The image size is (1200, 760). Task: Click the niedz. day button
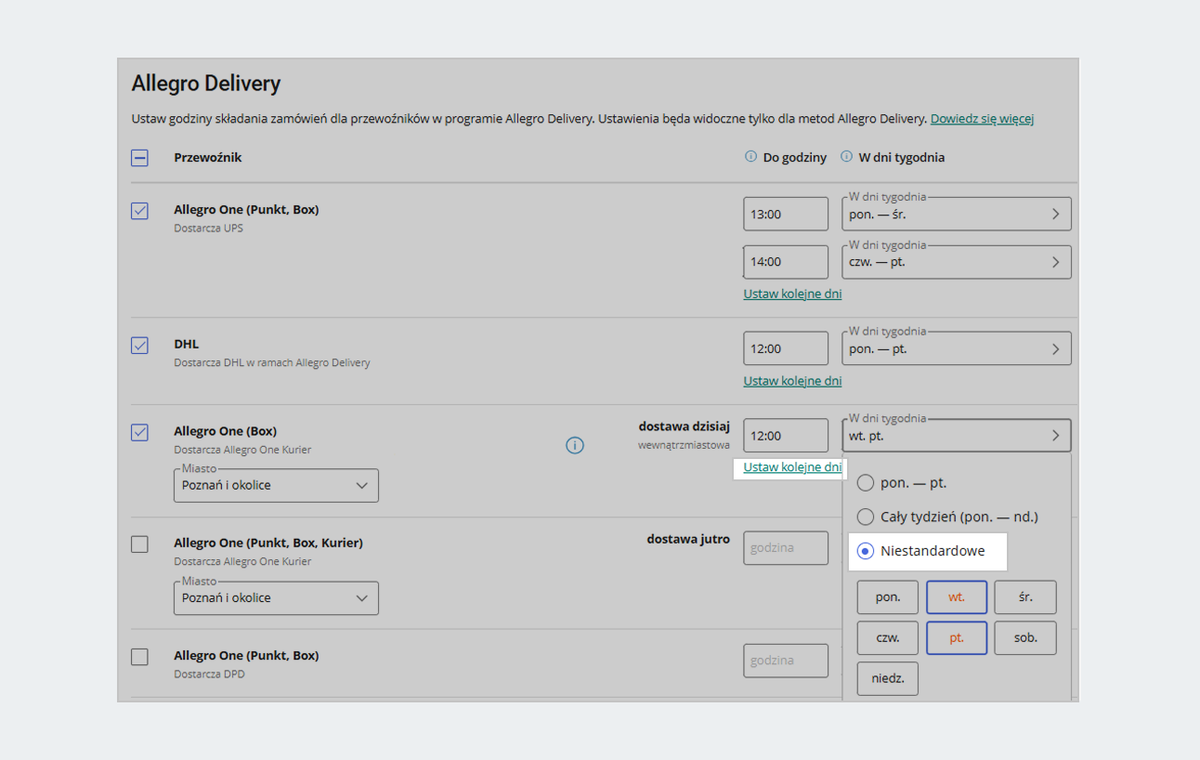887,678
